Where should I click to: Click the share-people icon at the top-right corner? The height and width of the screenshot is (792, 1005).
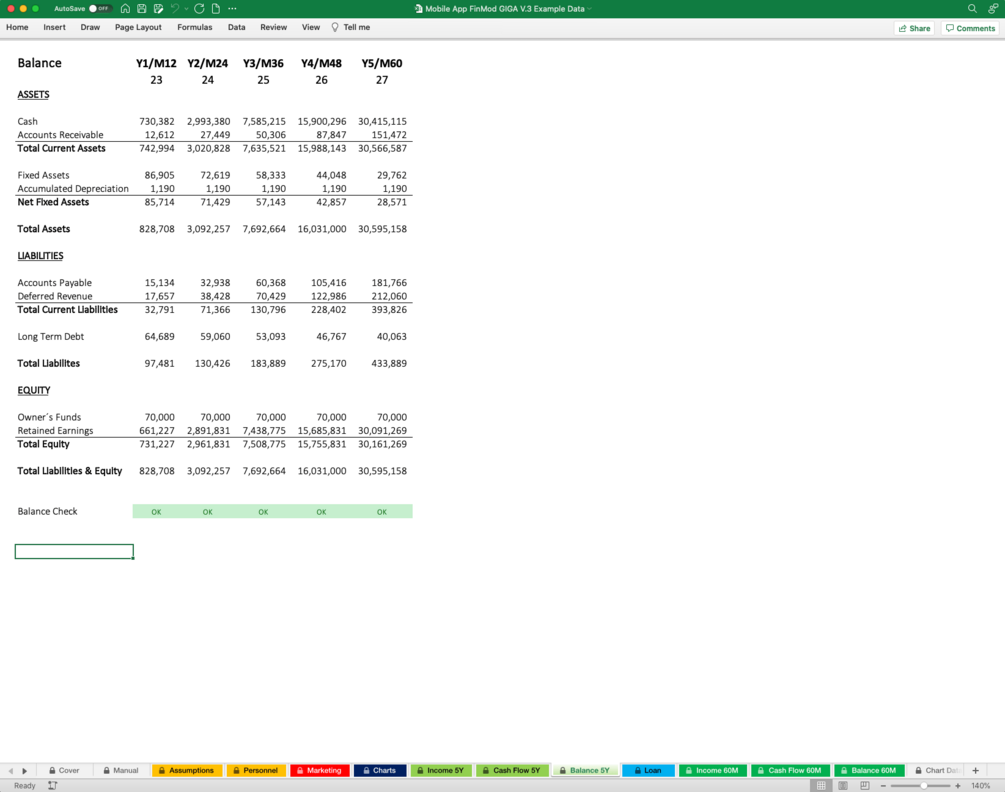coord(993,8)
